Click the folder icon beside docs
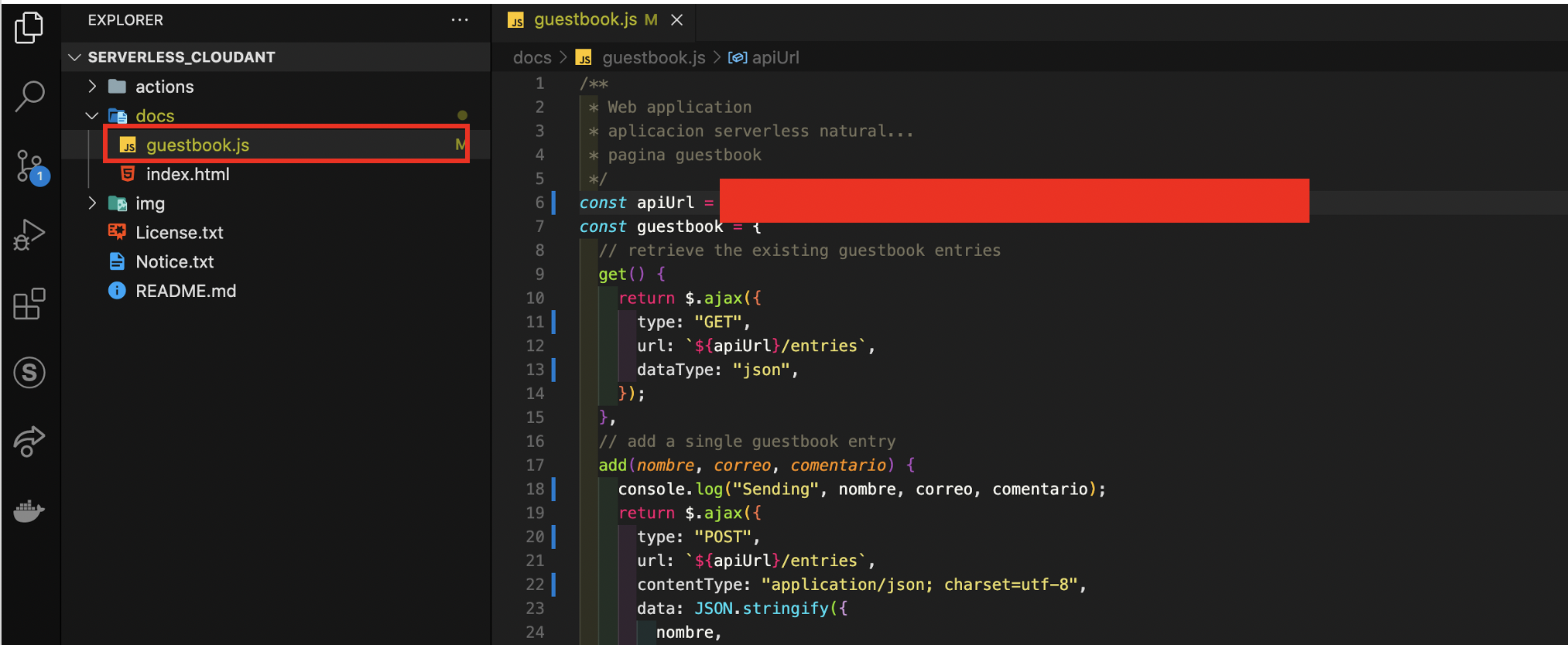1568x645 pixels. pos(118,116)
